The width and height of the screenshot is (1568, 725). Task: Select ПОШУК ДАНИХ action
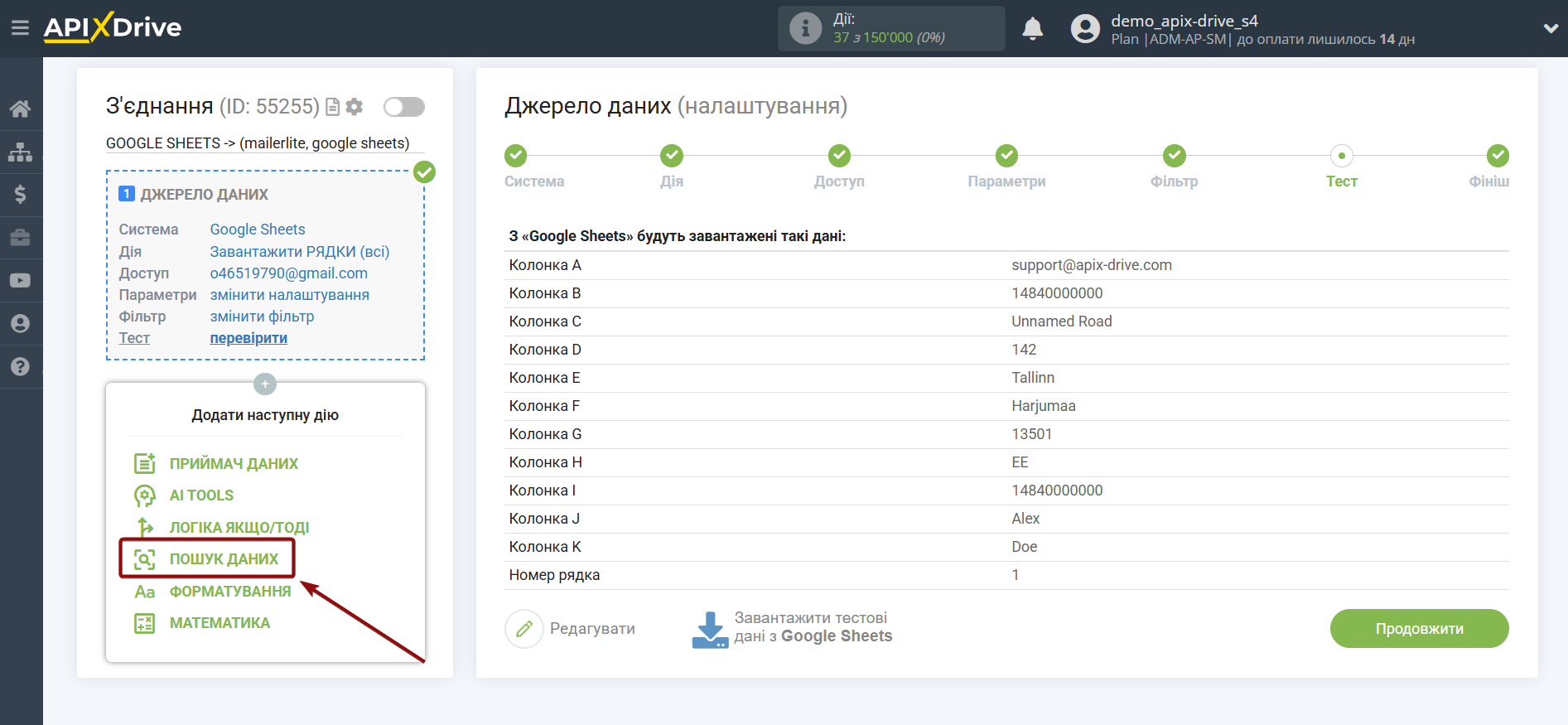point(224,559)
